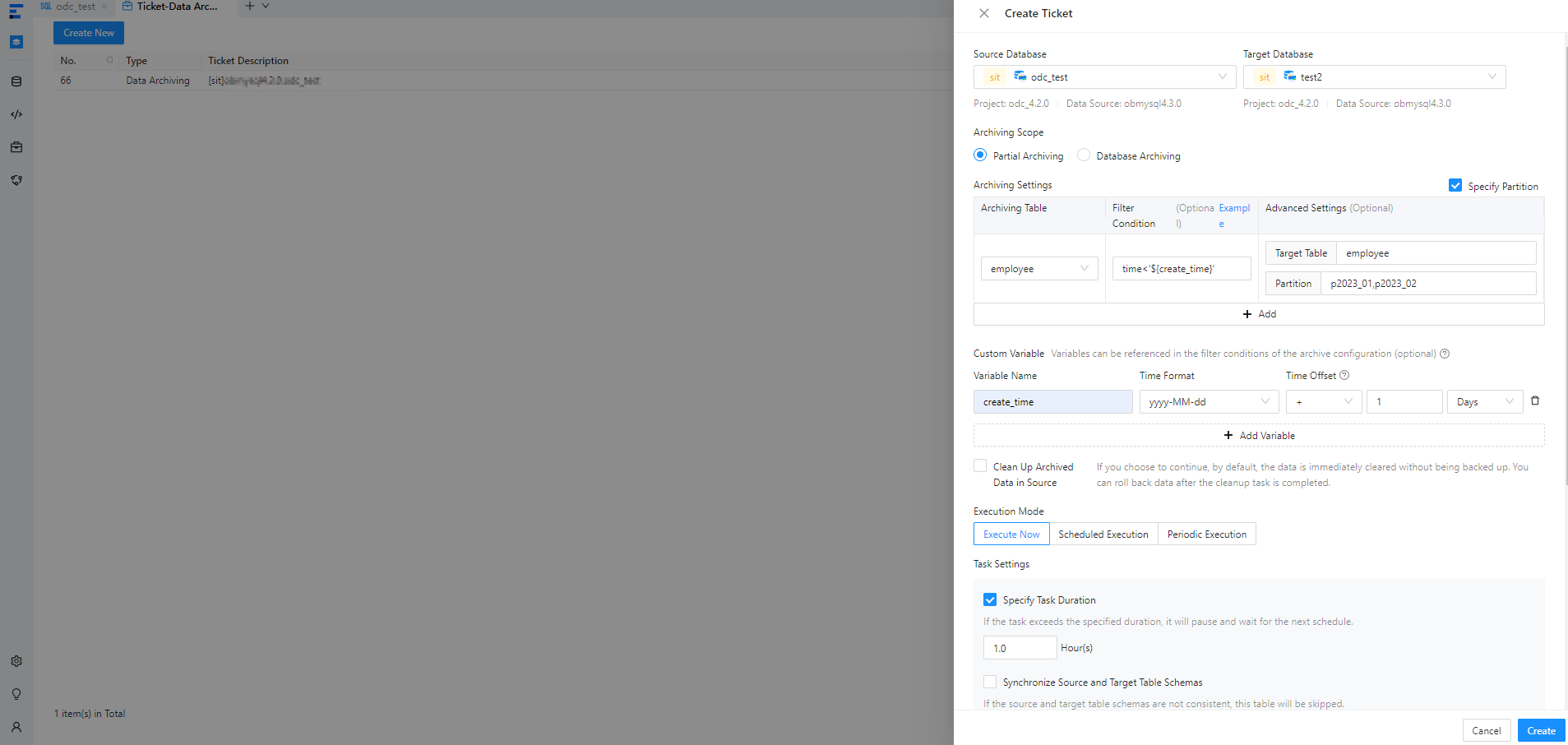Enable Clean Up Archived Data in Source
The image size is (1568, 745).
point(980,466)
